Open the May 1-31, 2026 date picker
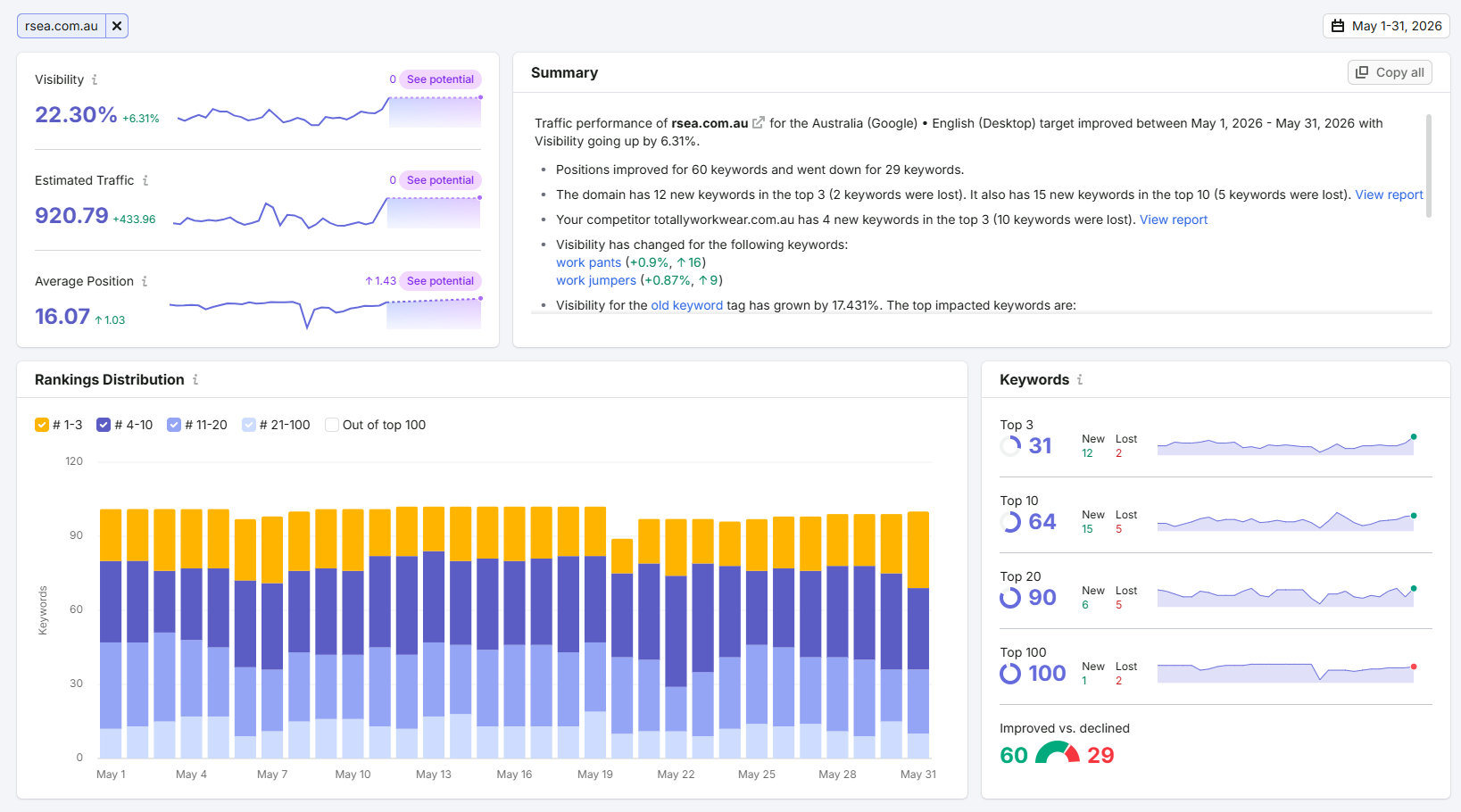Viewport: 1461px width, 812px height. click(x=1386, y=26)
